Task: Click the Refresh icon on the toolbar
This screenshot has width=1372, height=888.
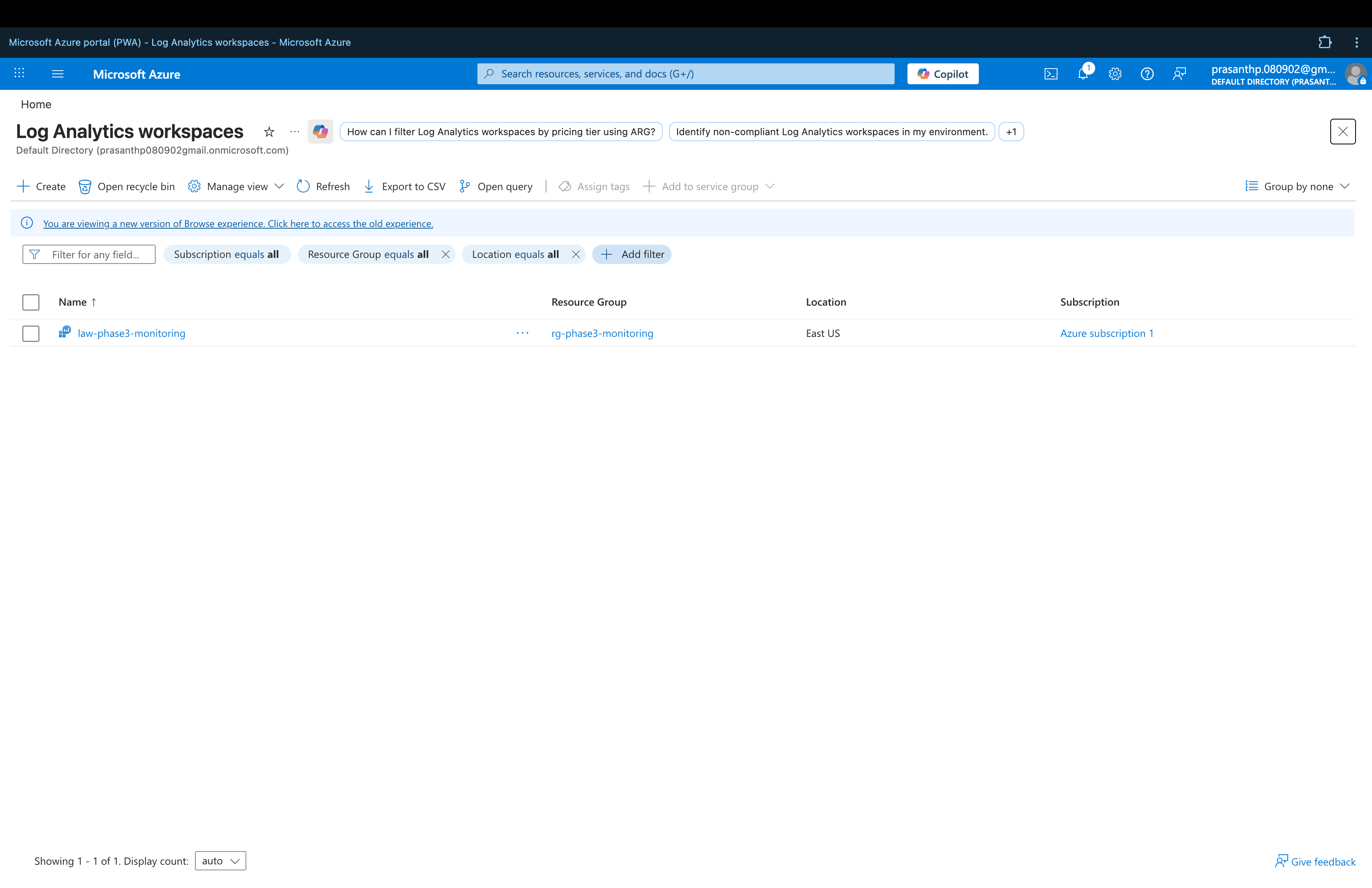Action: click(x=304, y=186)
